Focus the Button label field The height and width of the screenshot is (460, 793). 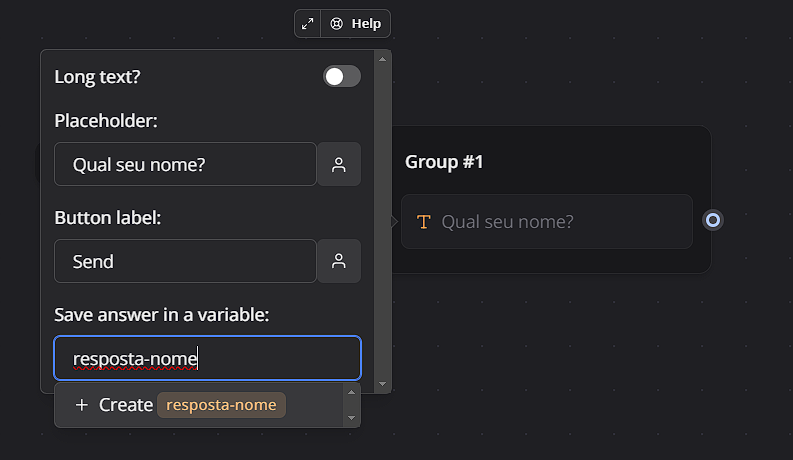185,261
